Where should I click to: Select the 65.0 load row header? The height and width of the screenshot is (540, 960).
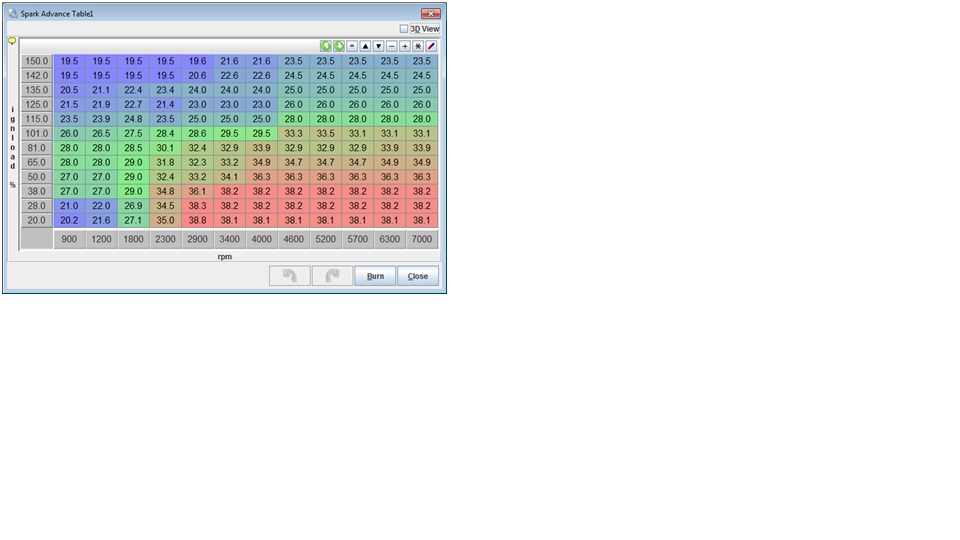click(x=37, y=162)
